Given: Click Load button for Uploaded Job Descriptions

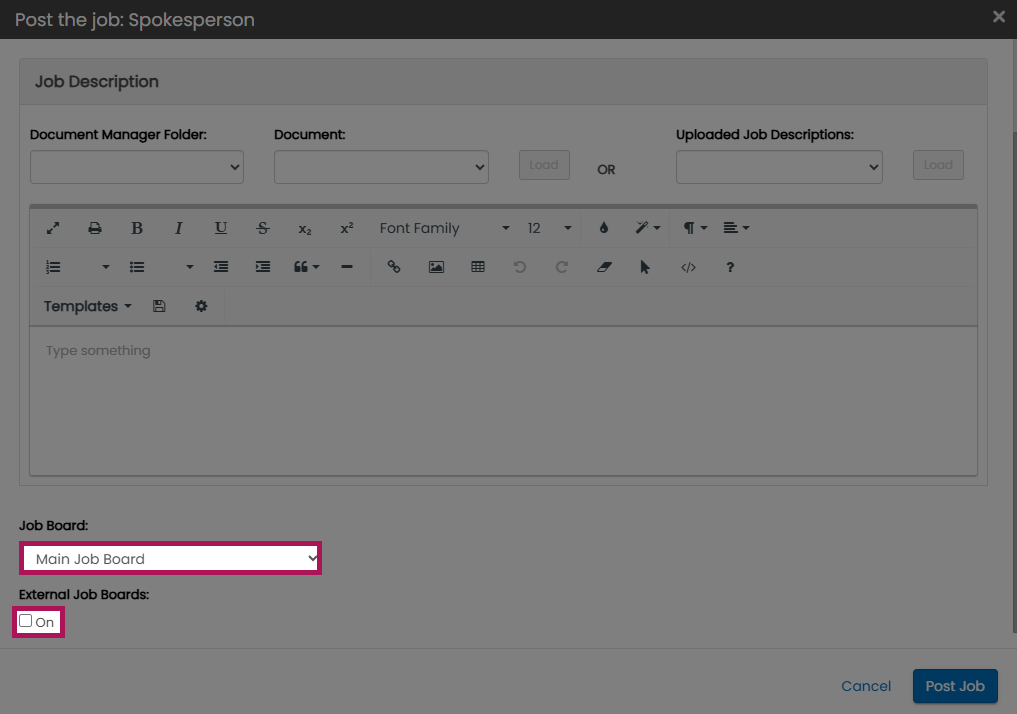Looking at the screenshot, I should click(x=938, y=165).
